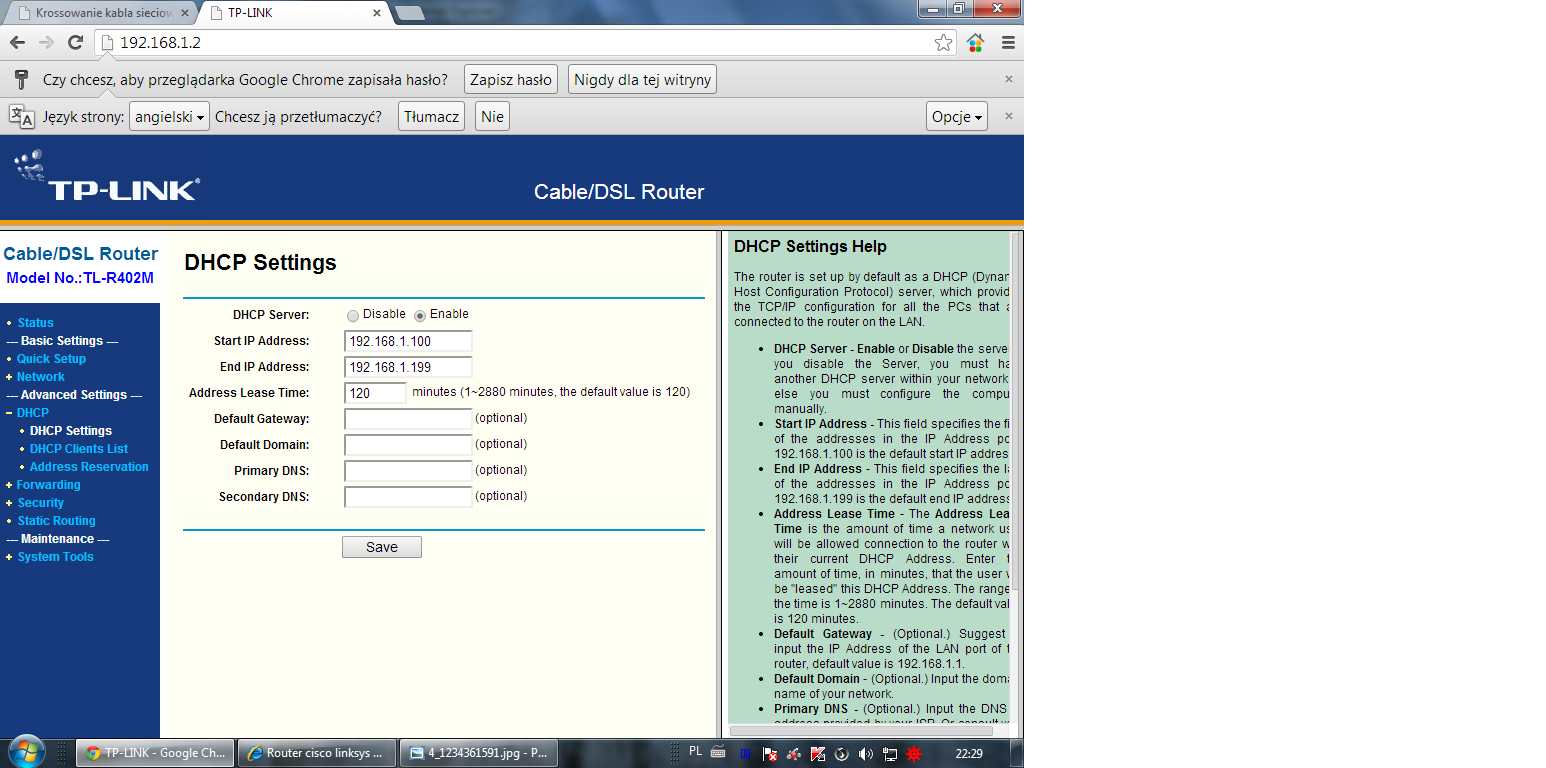Switch to the 'Router cisco linksys' taskbar window
The height and width of the screenshot is (768, 1546).
318,753
